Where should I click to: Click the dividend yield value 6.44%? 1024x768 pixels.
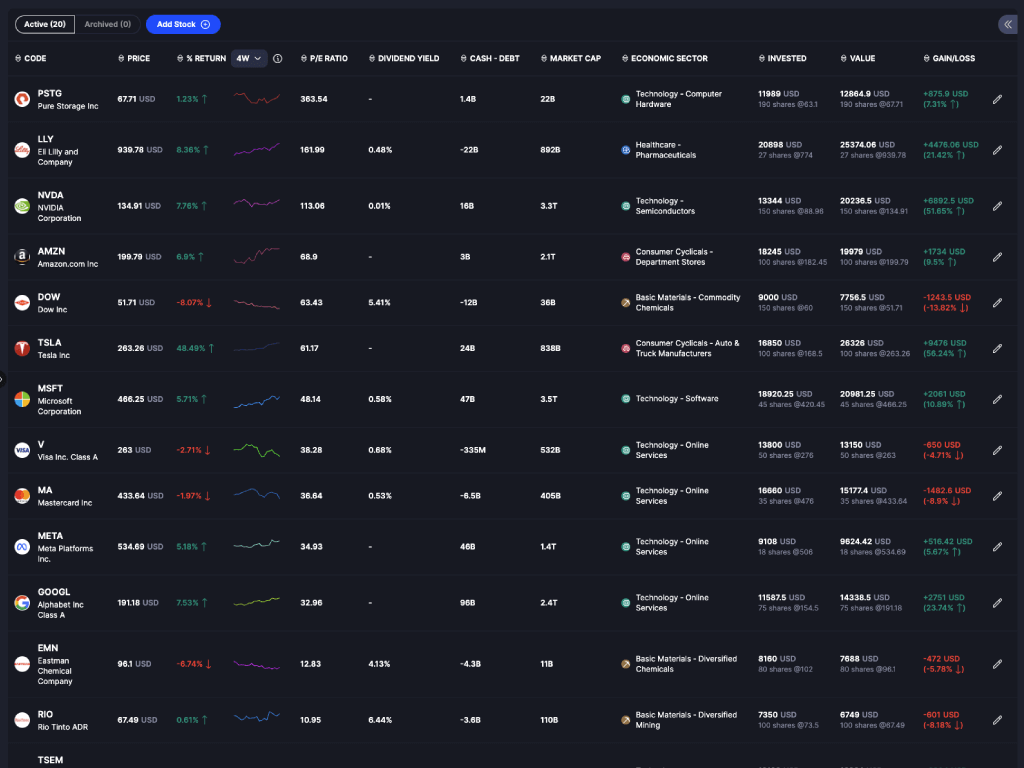(x=380, y=720)
